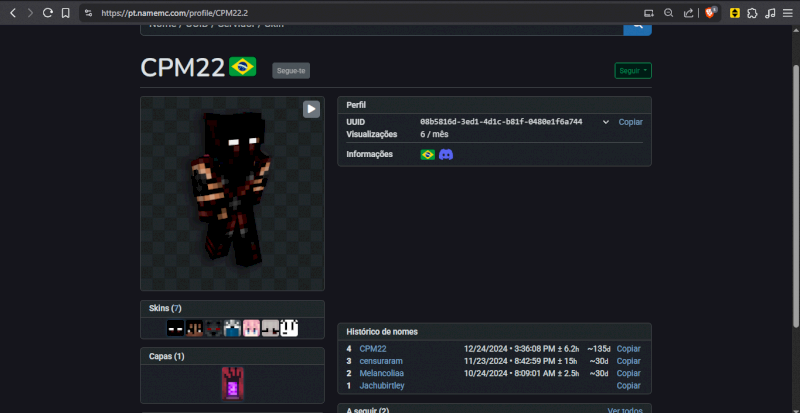800x413 pixels.
Task: Open the Seguir dropdown button
Action: coord(633,70)
